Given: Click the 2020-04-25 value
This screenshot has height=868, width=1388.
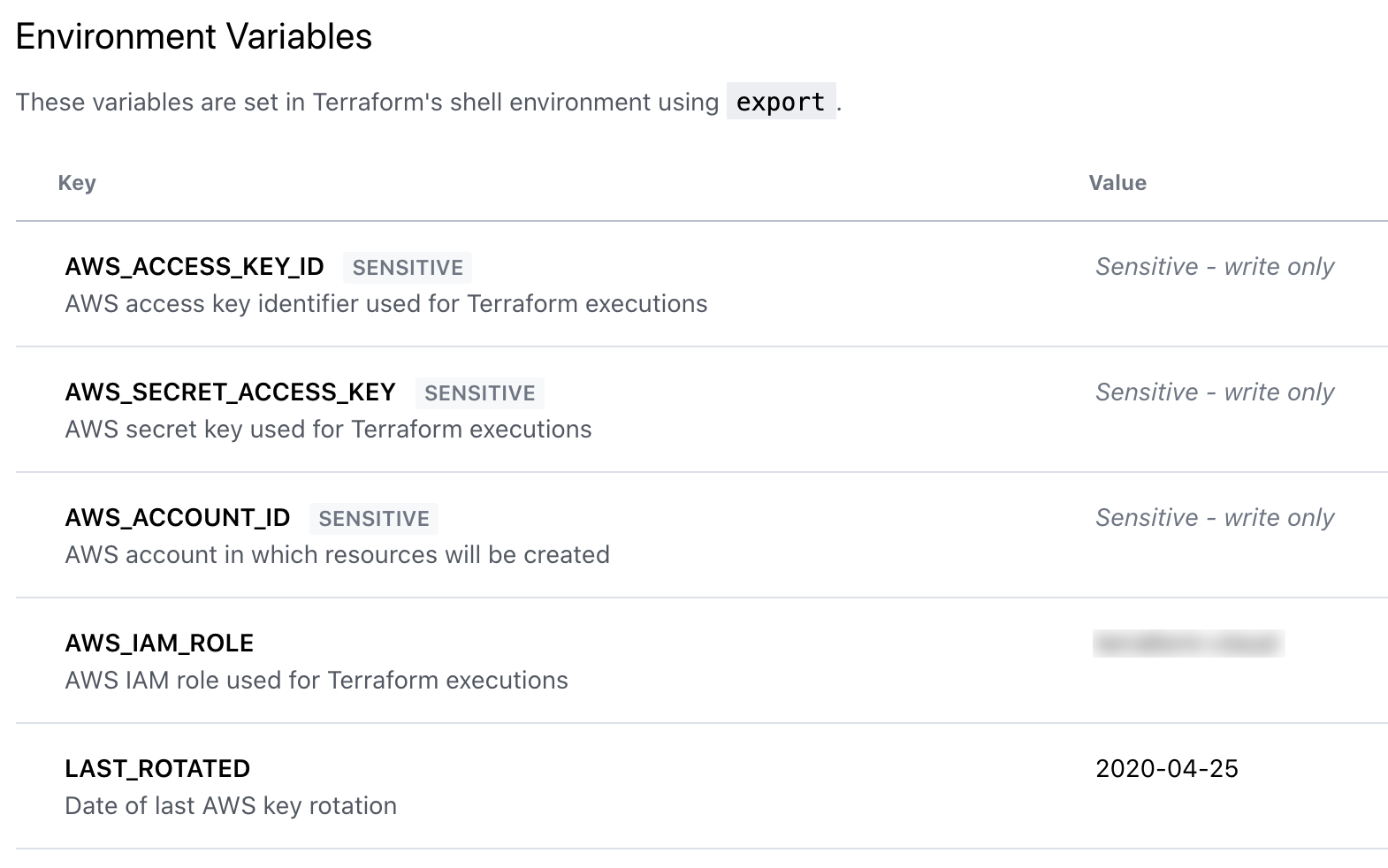Looking at the screenshot, I should click(x=1166, y=769).
